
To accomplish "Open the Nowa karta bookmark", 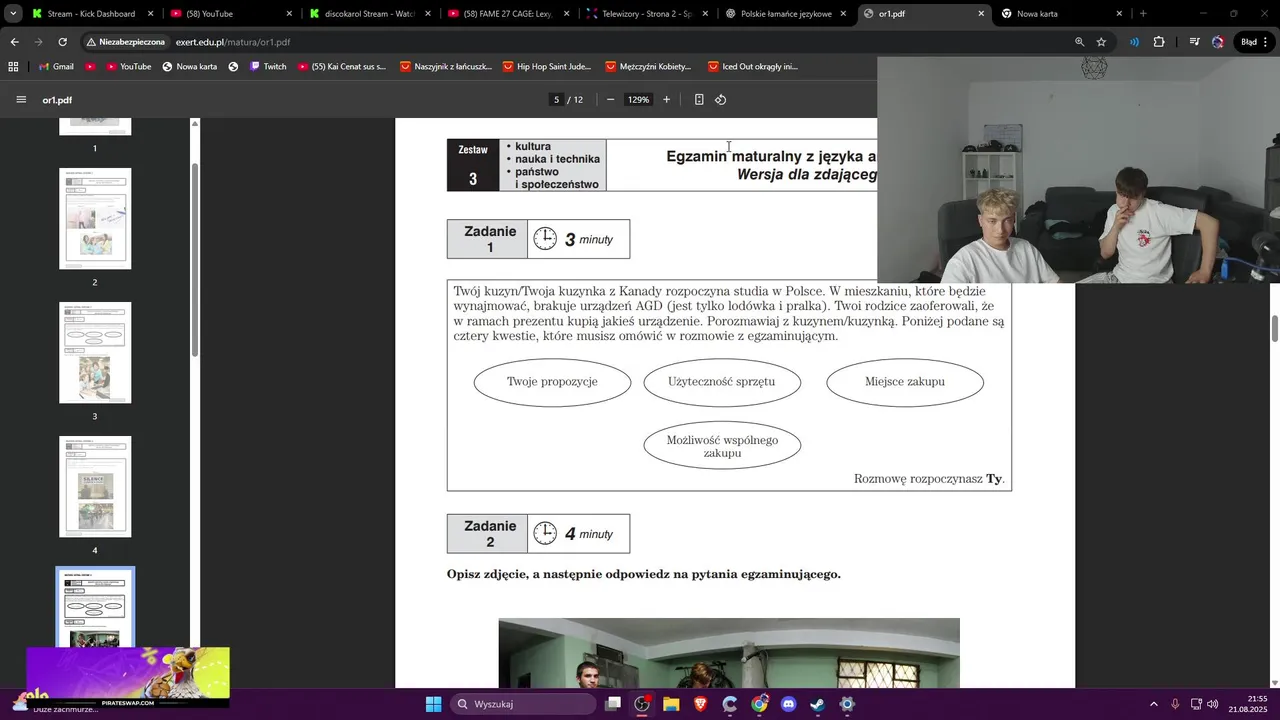I will (x=188, y=67).
